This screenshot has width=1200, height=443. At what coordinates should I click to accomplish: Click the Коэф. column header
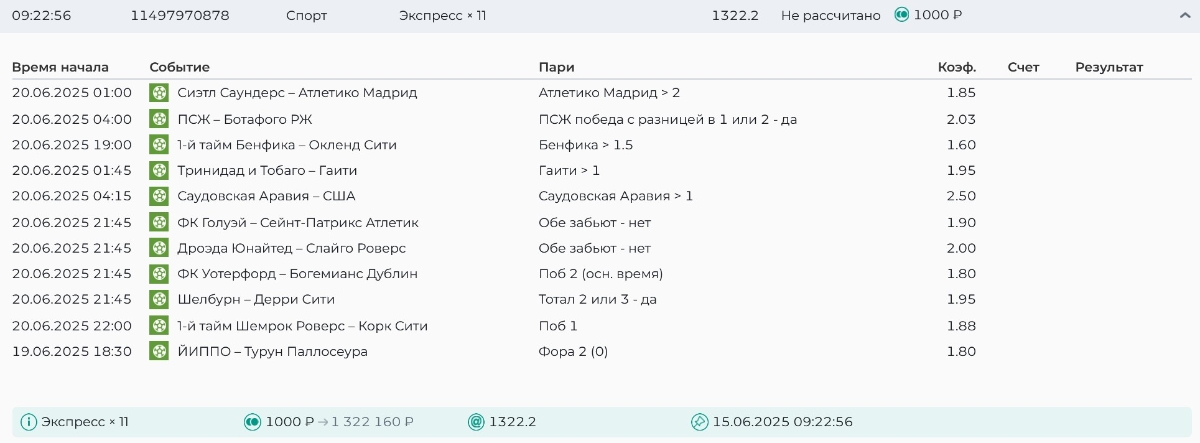tap(956, 67)
